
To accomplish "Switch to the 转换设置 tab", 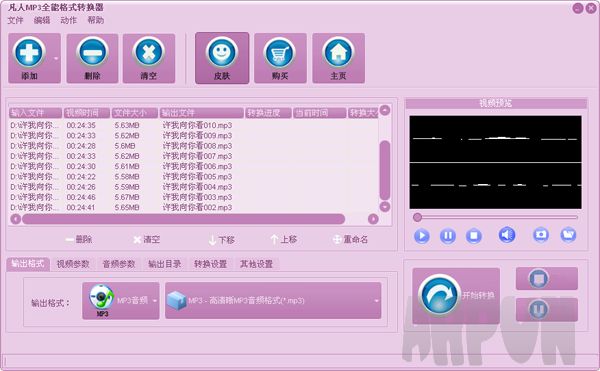I will point(210,264).
